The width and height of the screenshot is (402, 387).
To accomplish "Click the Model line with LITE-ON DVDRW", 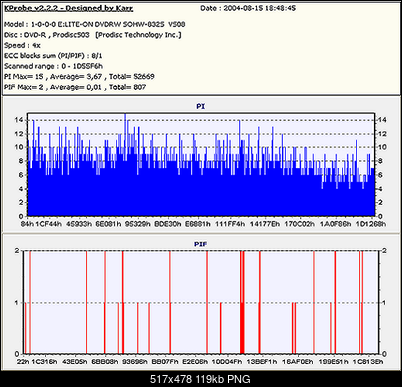I will tap(95, 24).
